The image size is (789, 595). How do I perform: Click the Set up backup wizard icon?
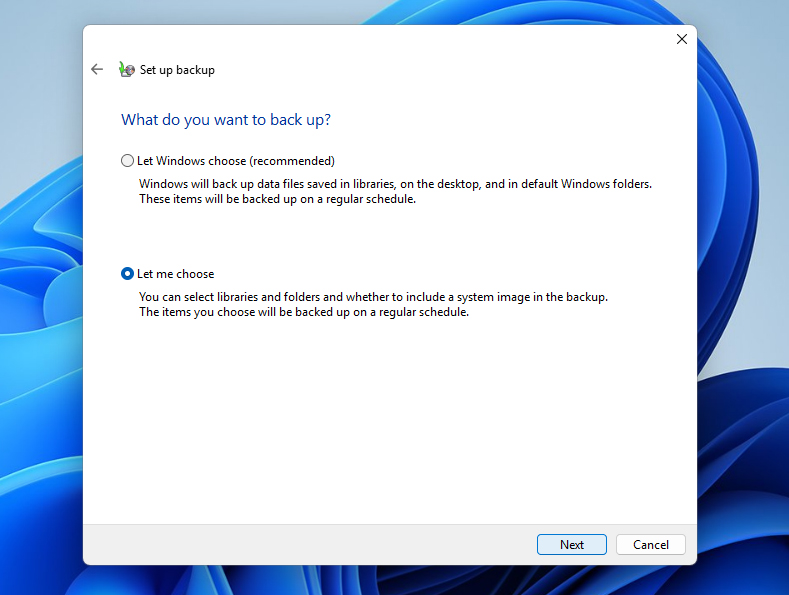pos(126,69)
